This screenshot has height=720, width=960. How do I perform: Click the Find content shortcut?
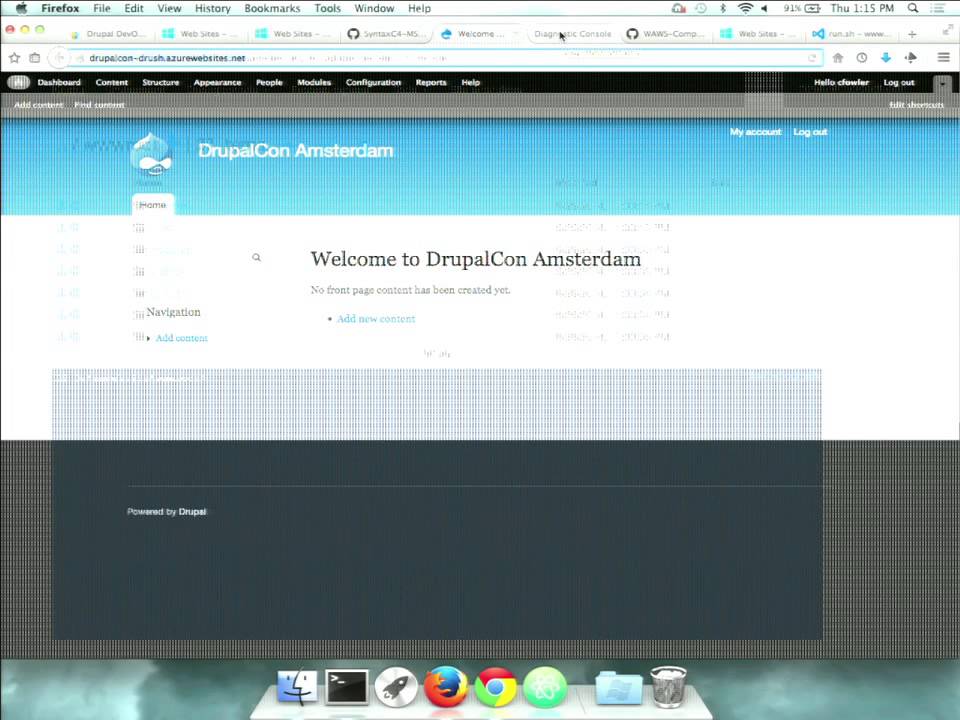tap(99, 105)
